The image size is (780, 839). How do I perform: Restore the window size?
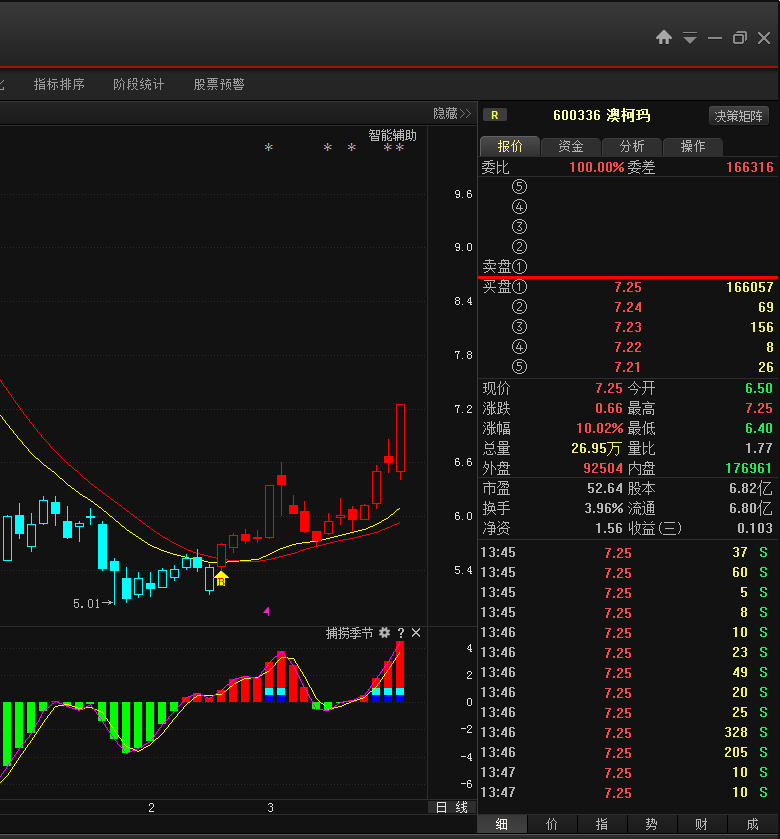click(739, 37)
